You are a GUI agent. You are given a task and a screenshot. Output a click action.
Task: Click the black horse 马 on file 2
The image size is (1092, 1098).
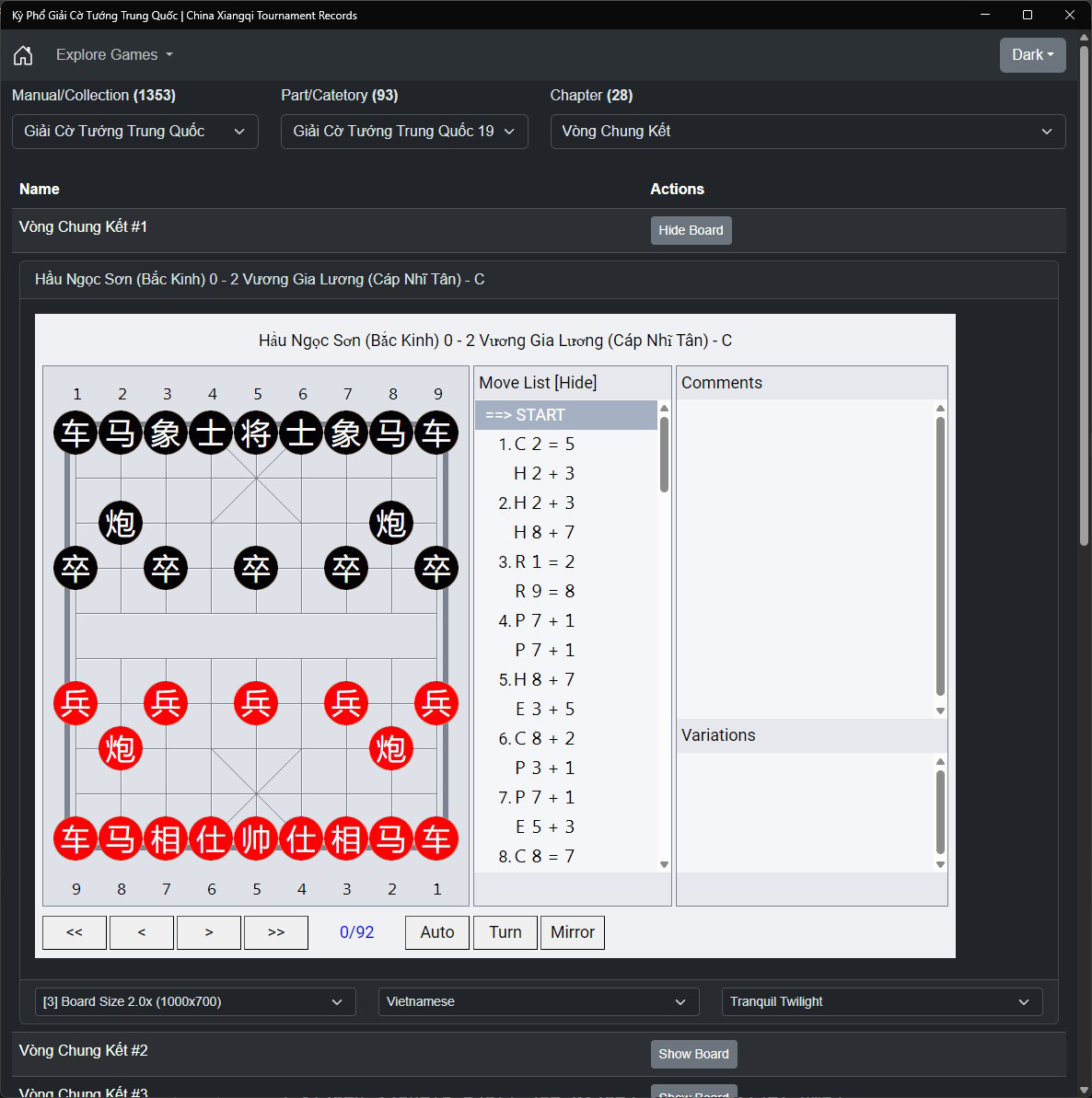pyautogui.click(x=121, y=432)
